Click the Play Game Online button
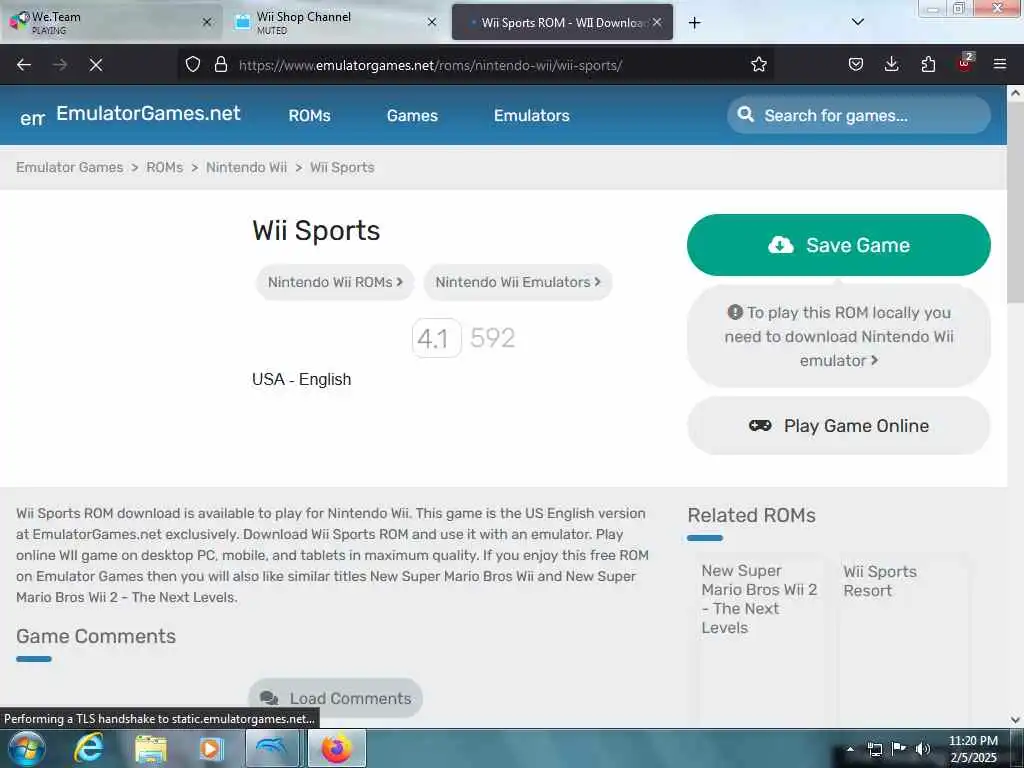 (839, 426)
